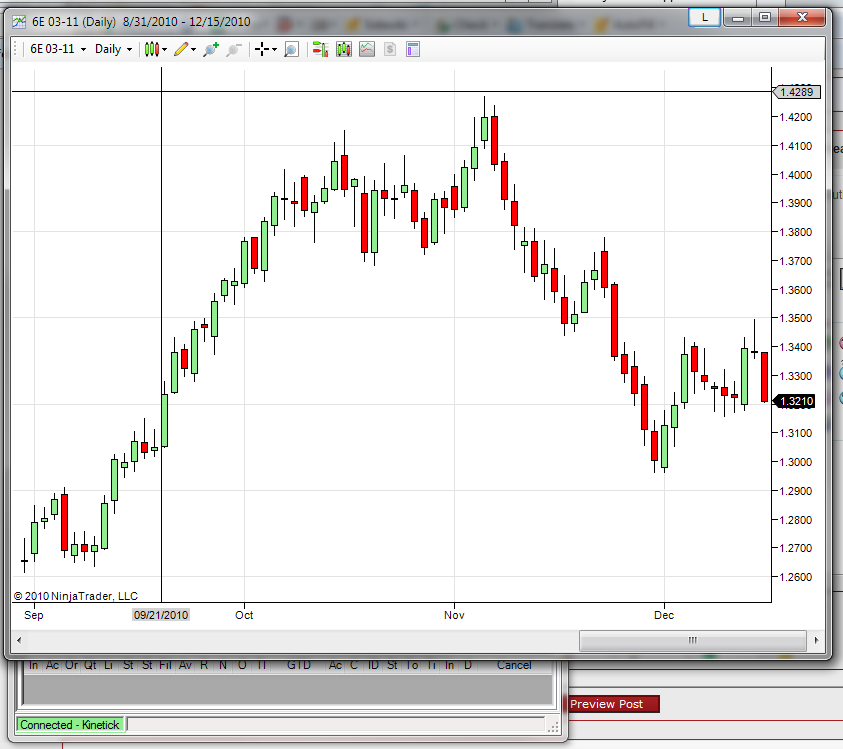Click the scrollbar left arrow

point(19,640)
